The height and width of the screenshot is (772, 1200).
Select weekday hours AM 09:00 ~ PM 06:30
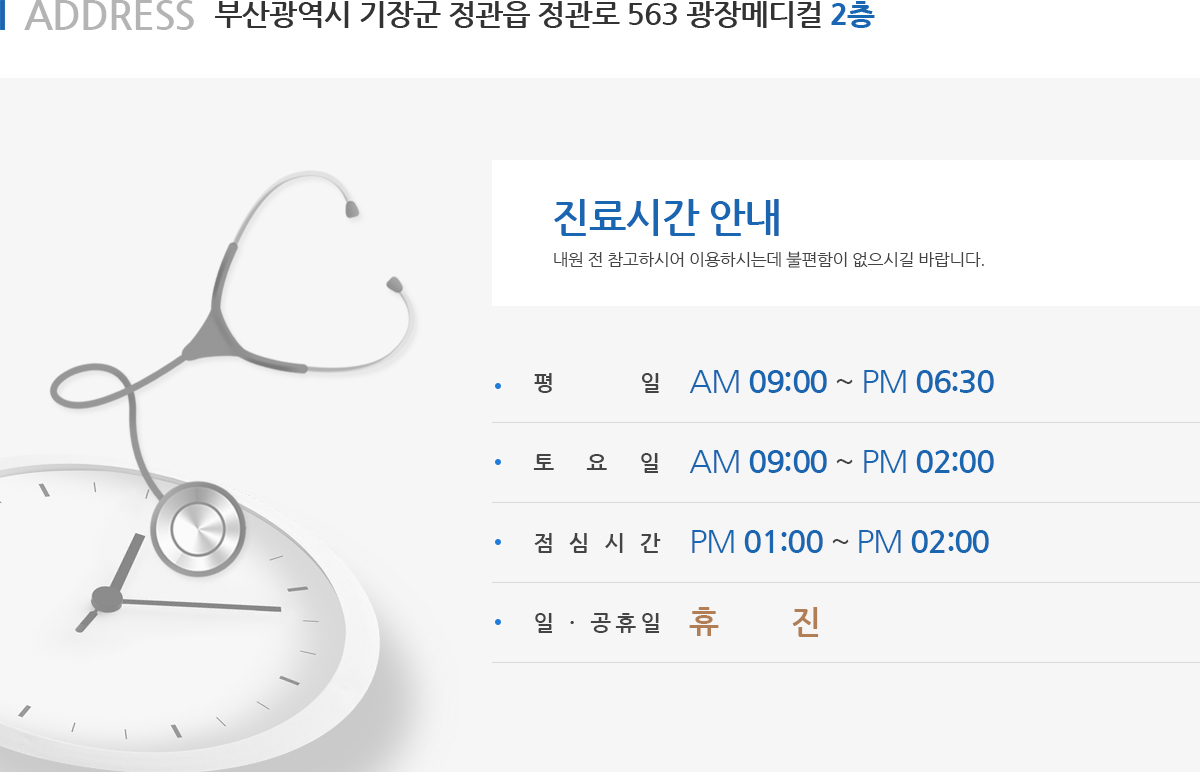(842, 382)
